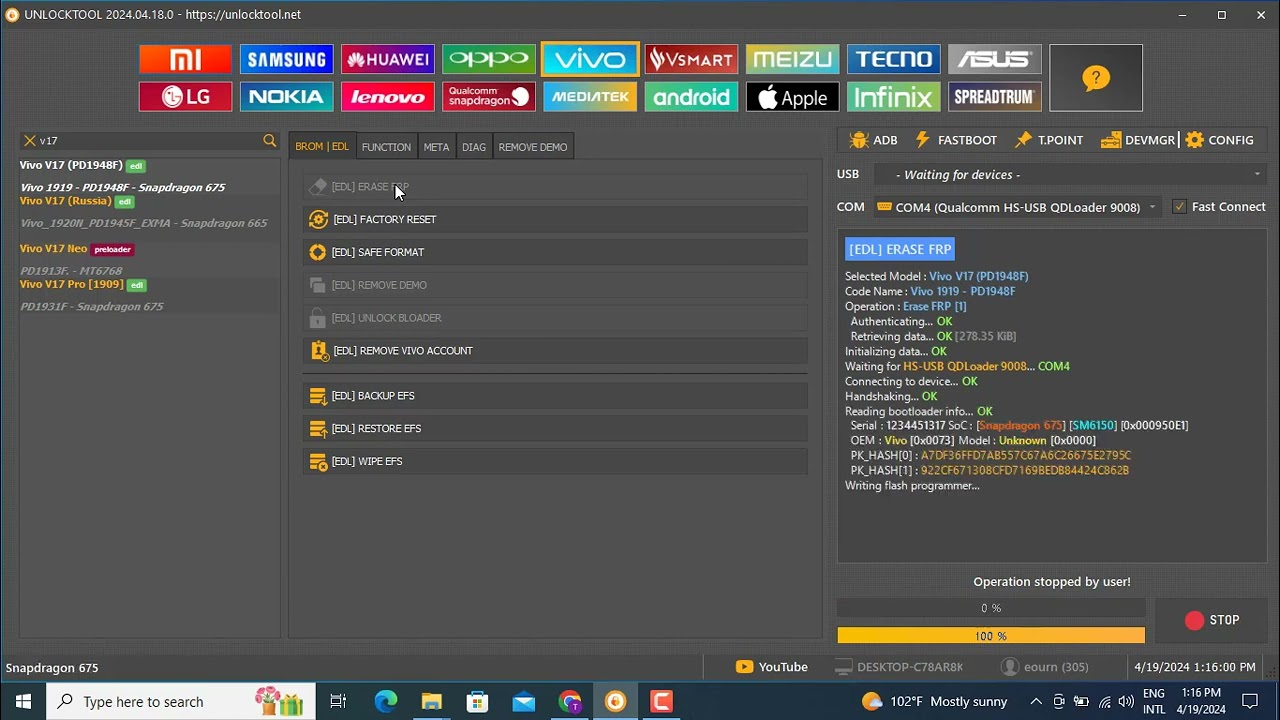
Task: Select the Vsmart brand logo
Action: [691, 59]
